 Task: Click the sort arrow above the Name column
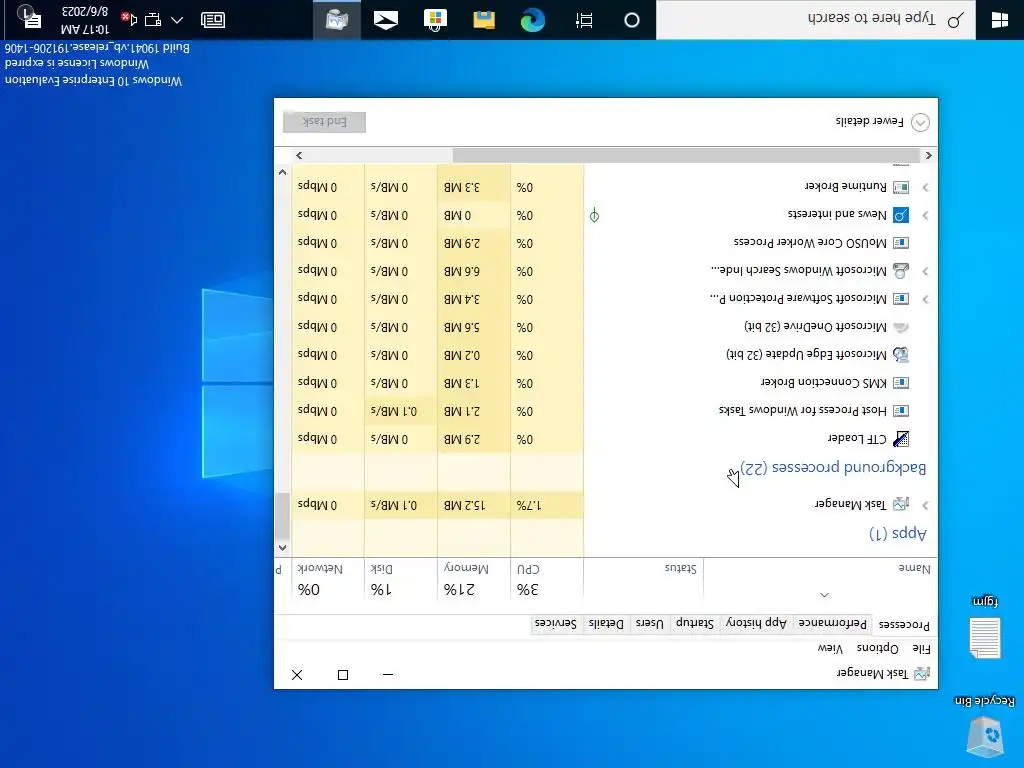[x=824, y=594]
